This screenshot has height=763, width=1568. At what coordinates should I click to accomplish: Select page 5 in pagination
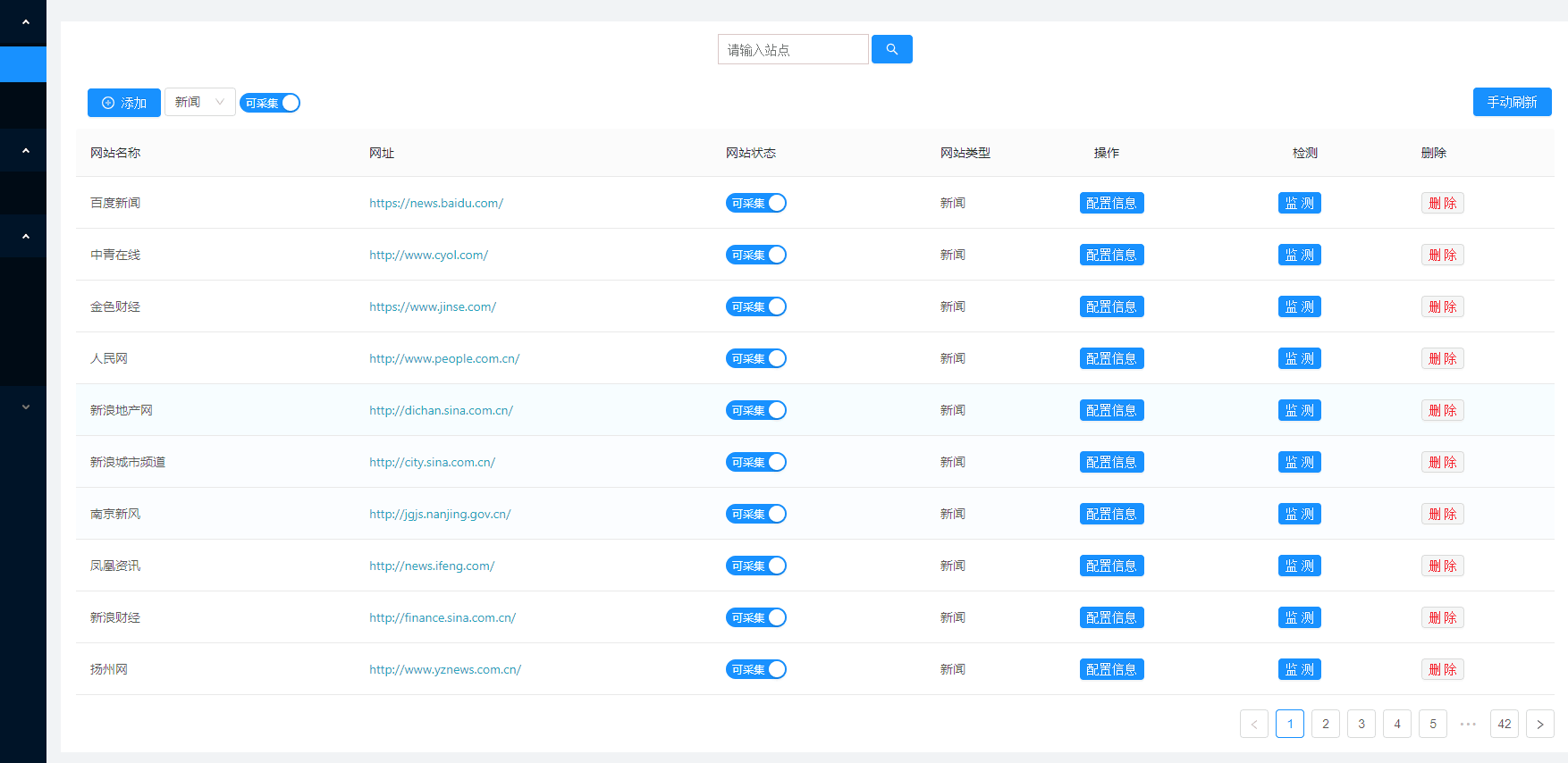coord(1432,724)
